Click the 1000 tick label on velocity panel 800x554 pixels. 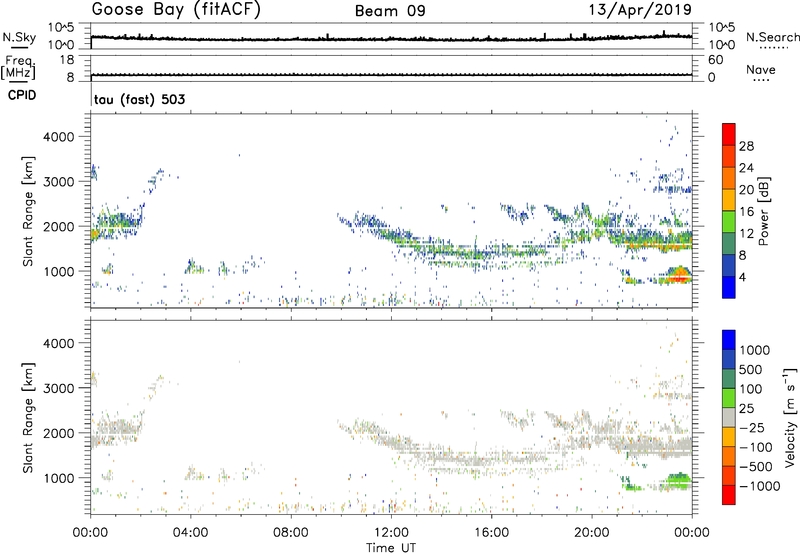click(x=59, y=478)
